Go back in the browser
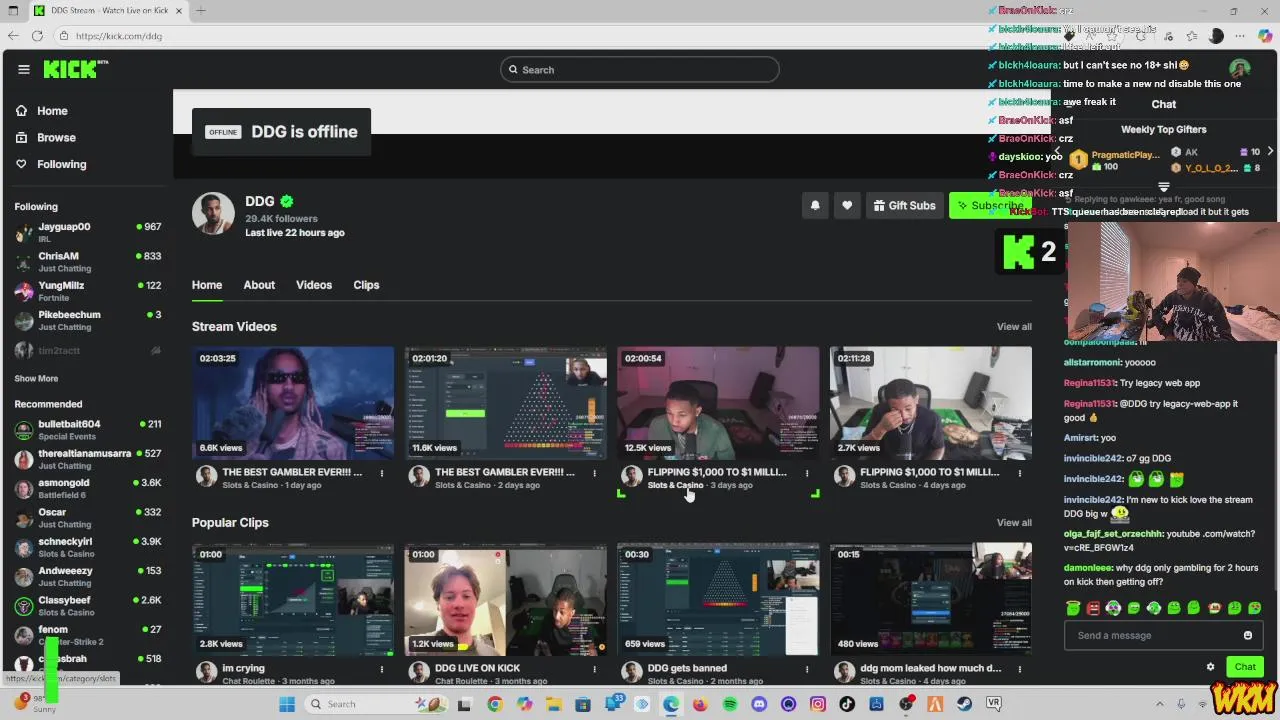The image size is (1280, 720). point(13,36)
